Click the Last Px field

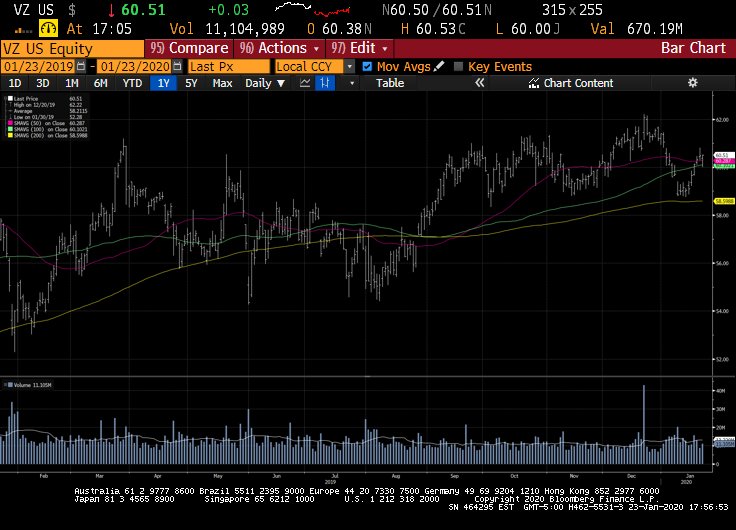click(229, 66)
